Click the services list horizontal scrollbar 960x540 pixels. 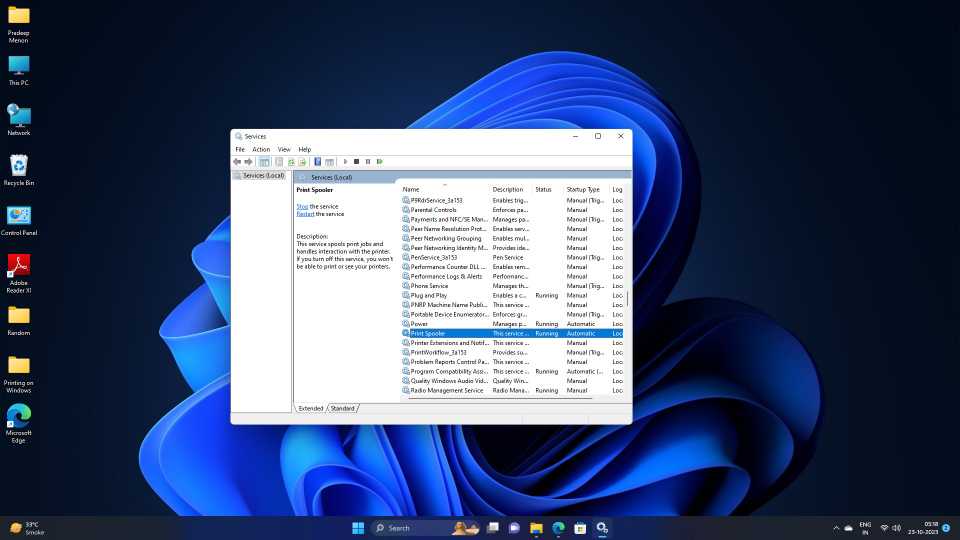pos(500,399)
